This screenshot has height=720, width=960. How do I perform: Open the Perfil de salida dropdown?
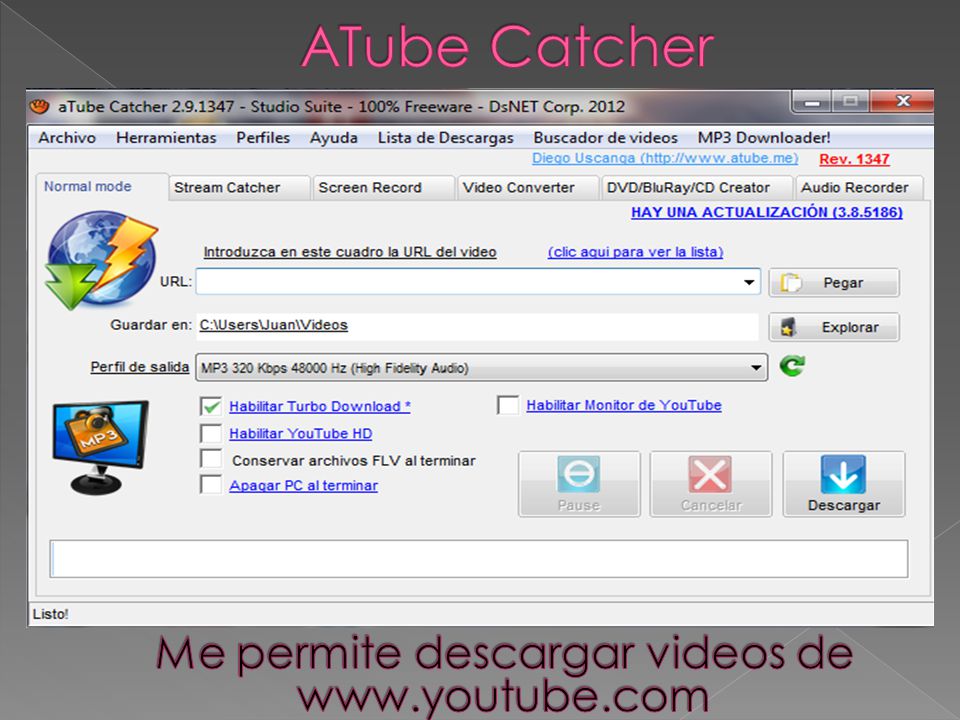tap(481, 367)
